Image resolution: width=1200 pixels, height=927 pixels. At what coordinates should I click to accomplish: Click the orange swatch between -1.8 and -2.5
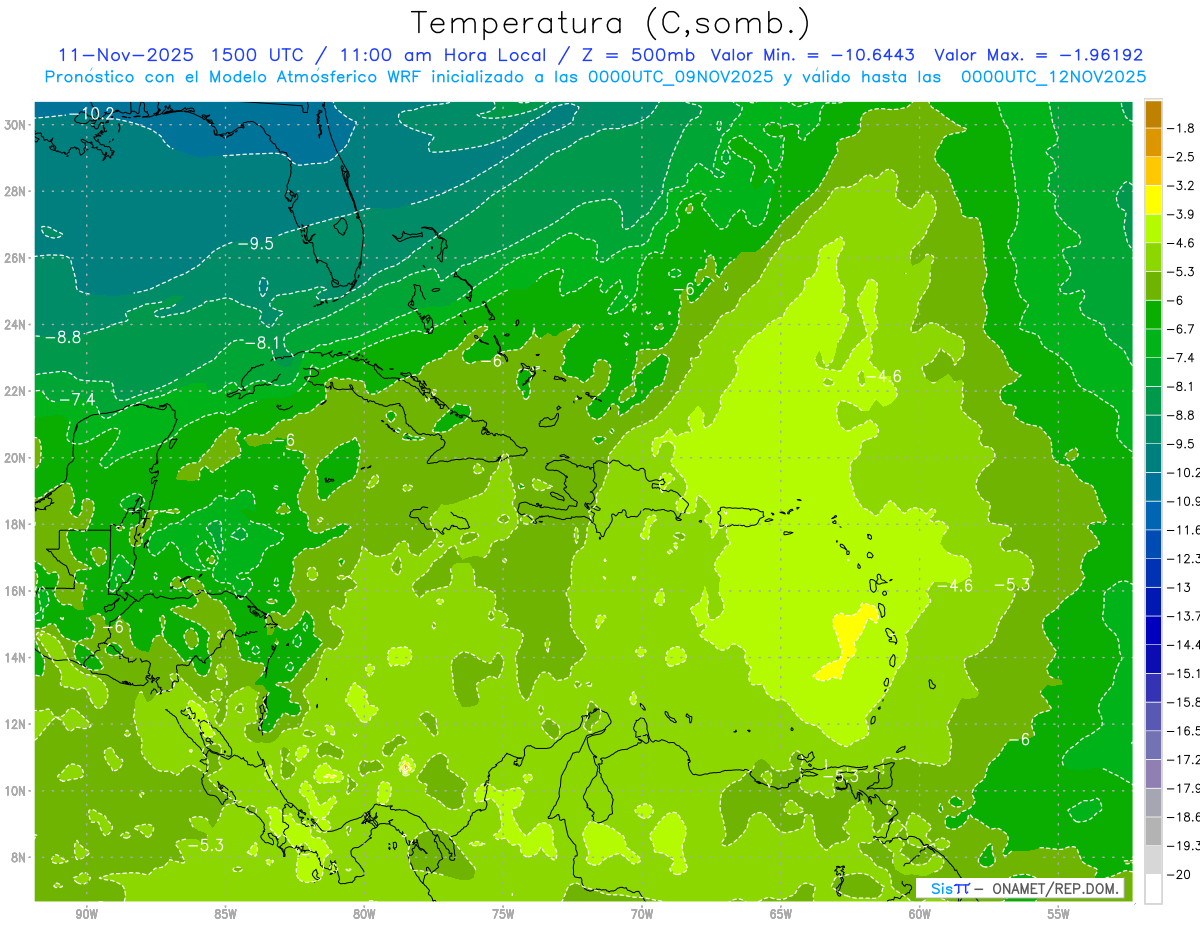pyautogui.click(x=1153, y=142)
